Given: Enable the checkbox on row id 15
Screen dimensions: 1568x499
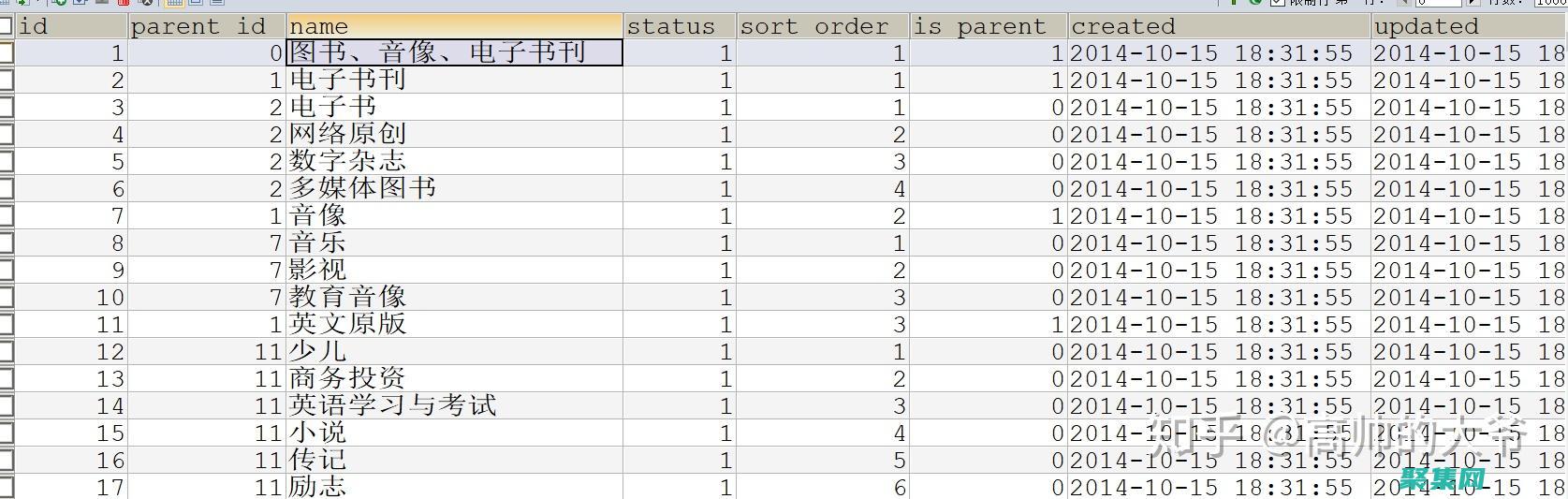Looking at the screenshot, I should click(6, 433).
